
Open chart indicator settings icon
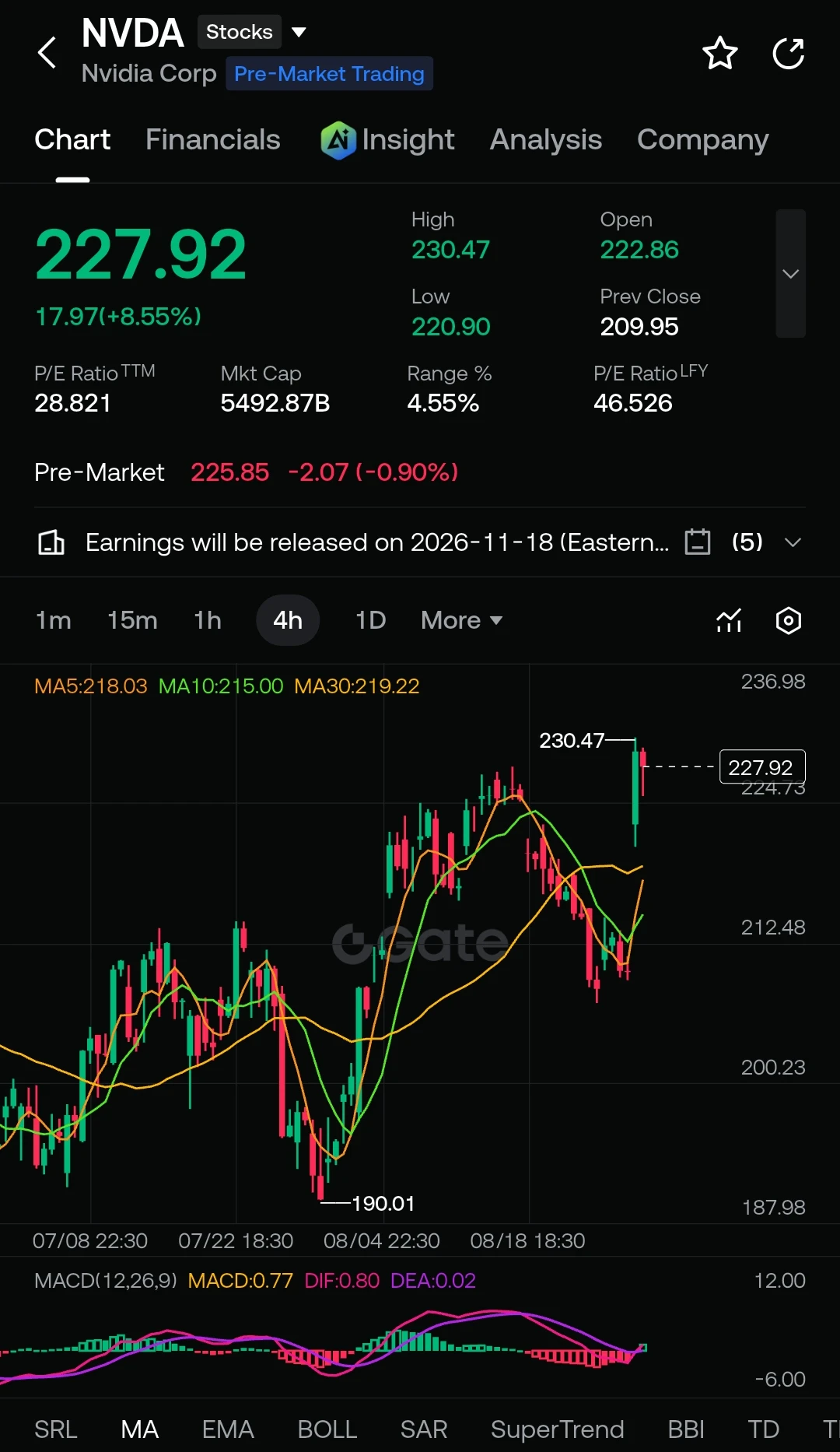(729, 620)
